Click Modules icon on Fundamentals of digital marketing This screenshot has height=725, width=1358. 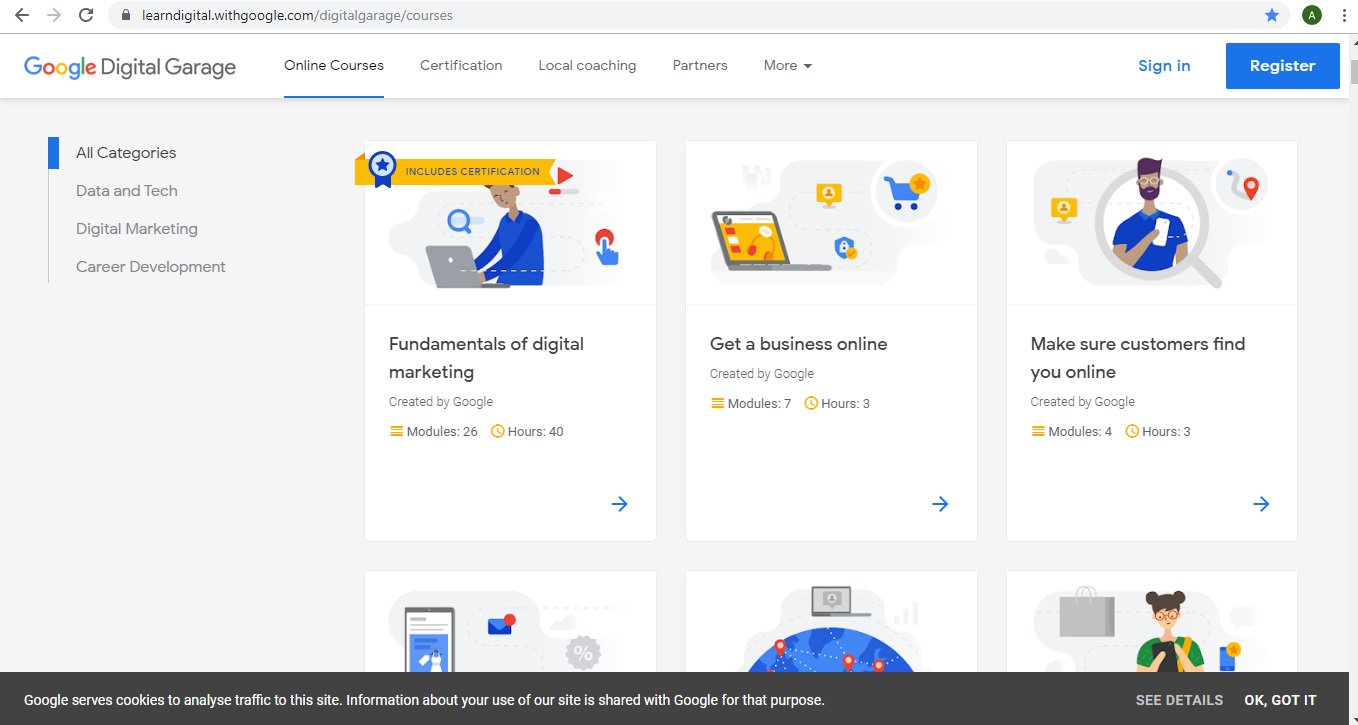[x=396, y=432]
